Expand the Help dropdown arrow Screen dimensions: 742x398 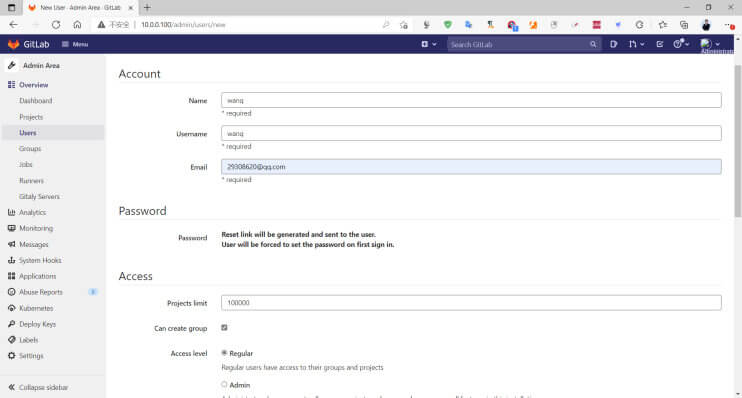coord(687,44)
